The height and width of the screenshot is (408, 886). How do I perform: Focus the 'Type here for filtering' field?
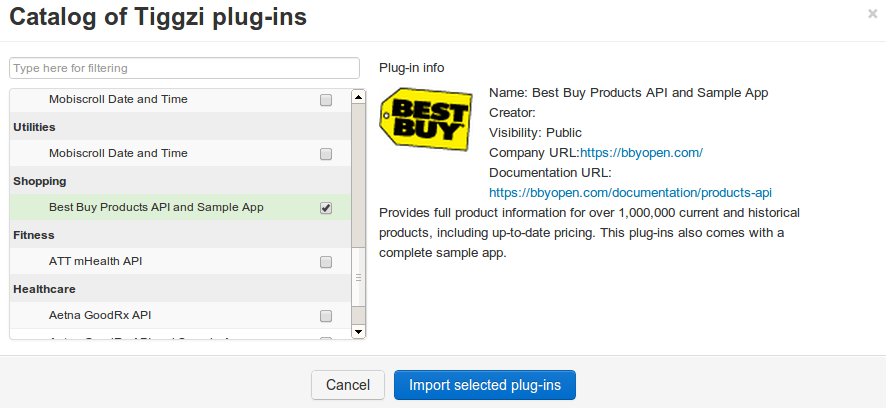[x=184, y=68]
